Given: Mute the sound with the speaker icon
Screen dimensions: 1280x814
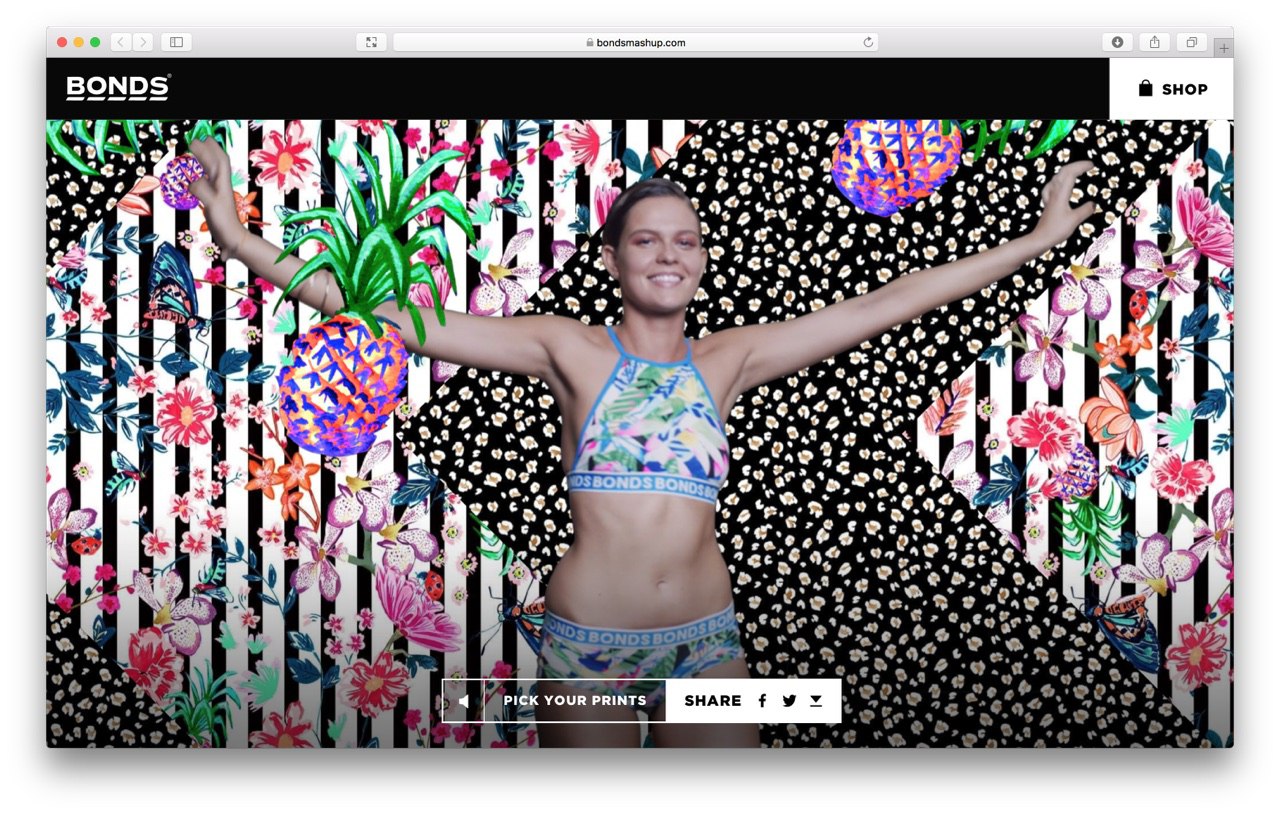Looking at the screenshot, I should pos(463,701).
